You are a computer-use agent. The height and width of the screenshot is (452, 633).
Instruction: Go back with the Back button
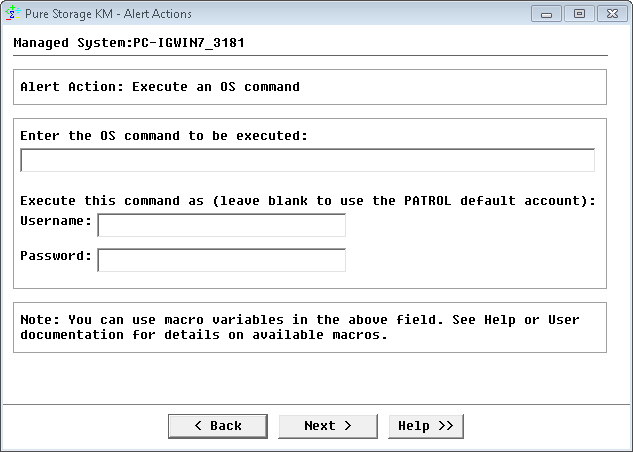click(x=218, y=426)
